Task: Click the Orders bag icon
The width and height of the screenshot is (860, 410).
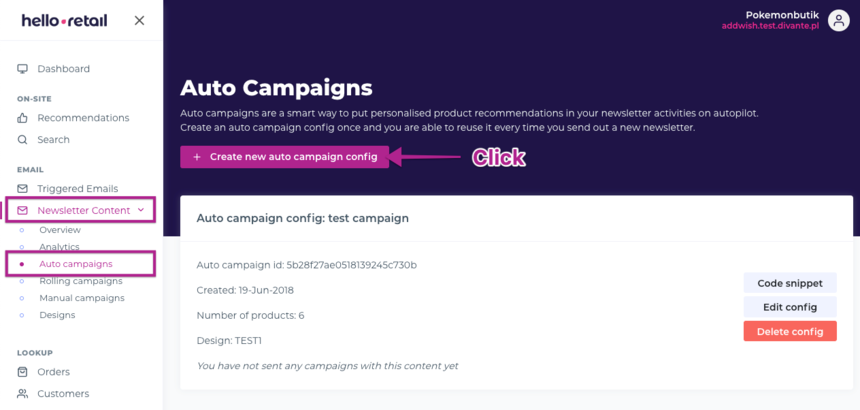Action: pyautogui.click(x=23, y=372)
